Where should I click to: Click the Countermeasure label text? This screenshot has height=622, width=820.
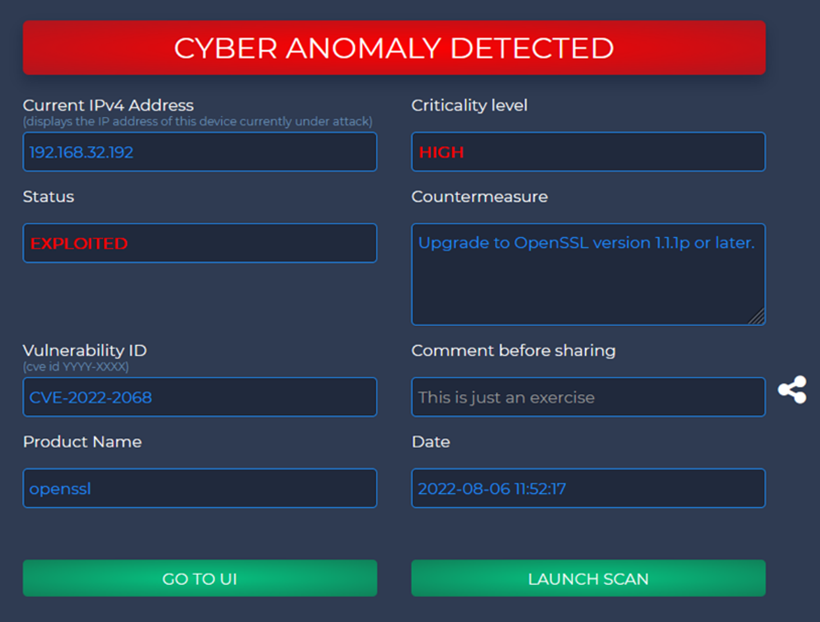pyautogui.click(x=480, y=197)
